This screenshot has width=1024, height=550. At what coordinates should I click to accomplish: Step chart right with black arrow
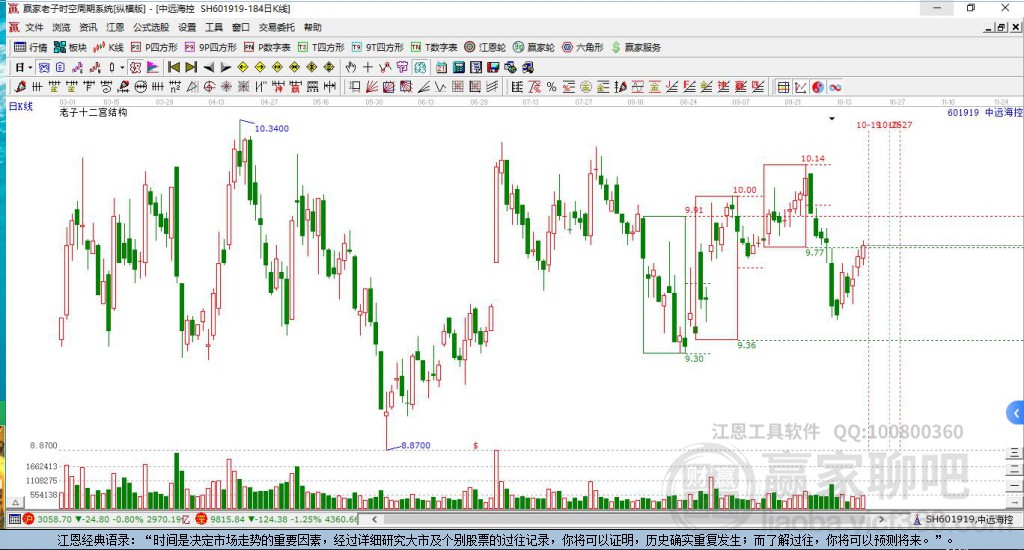226,67
